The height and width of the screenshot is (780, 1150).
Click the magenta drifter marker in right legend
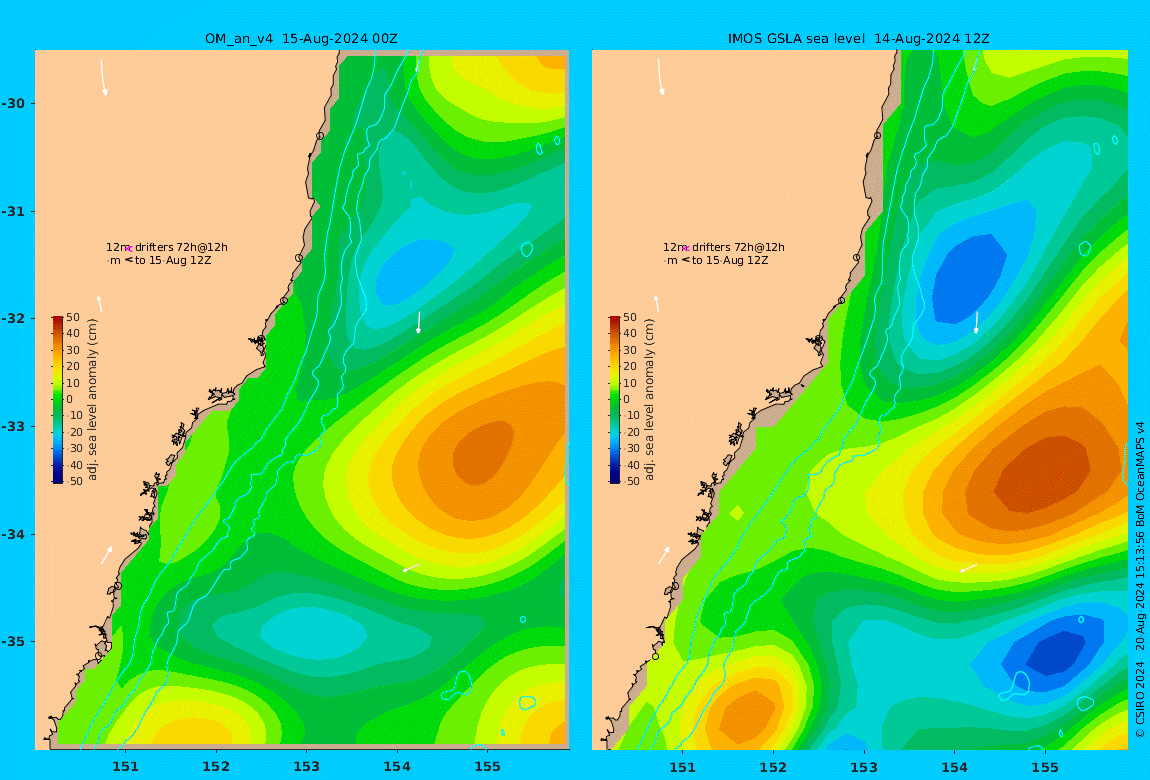coord(686,249)
